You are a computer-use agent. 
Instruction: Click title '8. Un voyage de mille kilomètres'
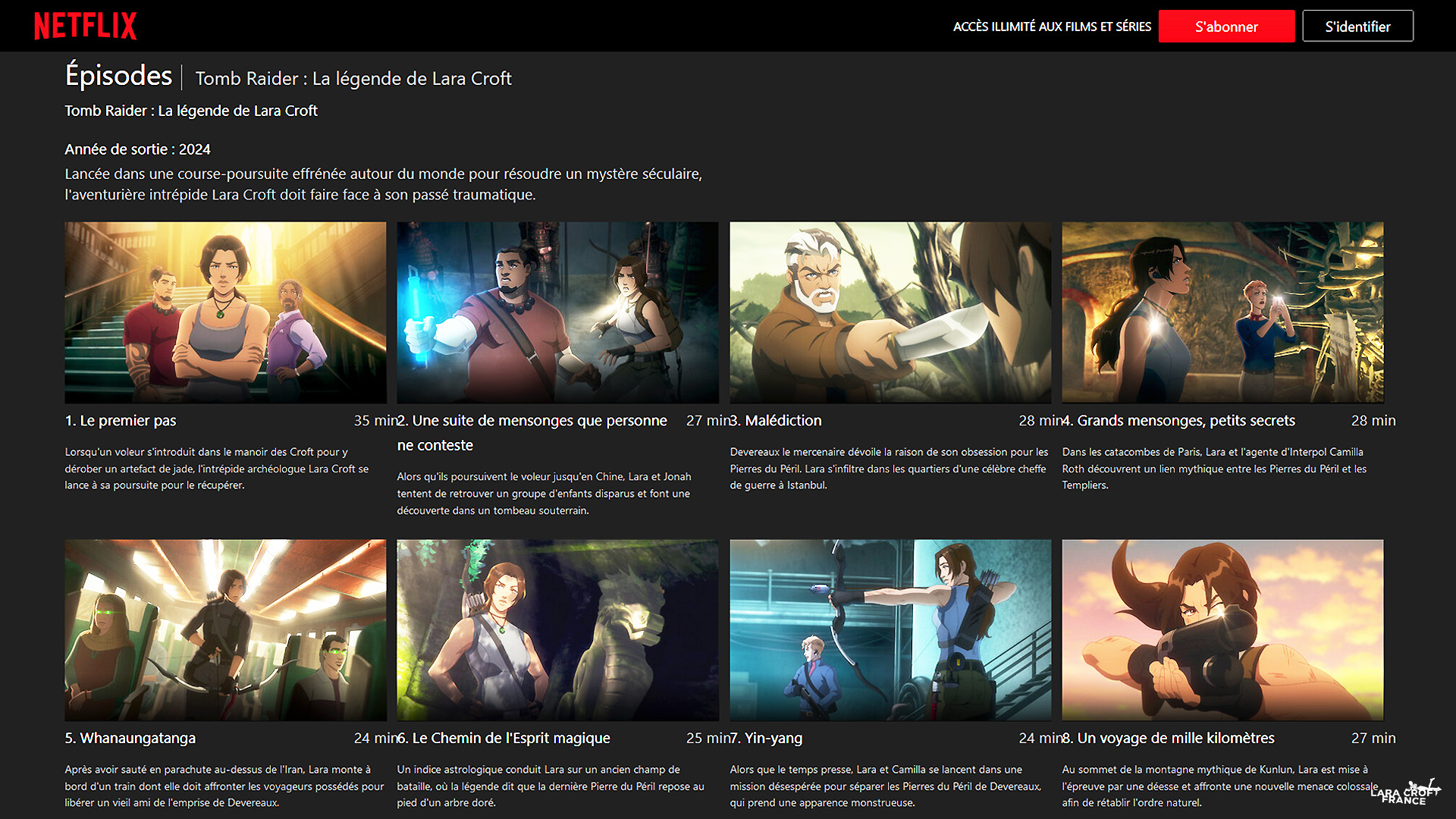(x=1169, y=739)
